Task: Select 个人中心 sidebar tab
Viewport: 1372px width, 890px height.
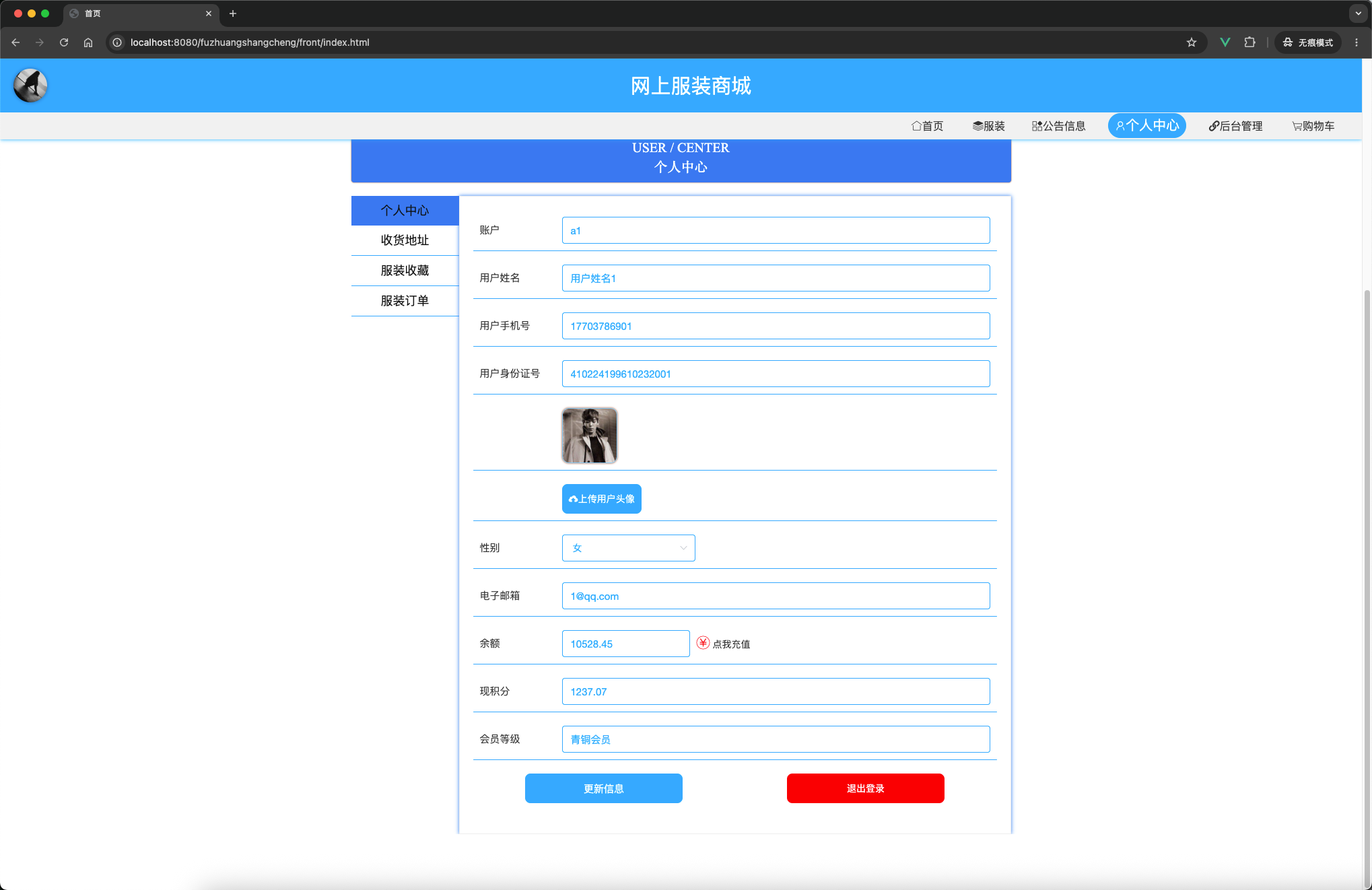Action: [x=405, y=211]
